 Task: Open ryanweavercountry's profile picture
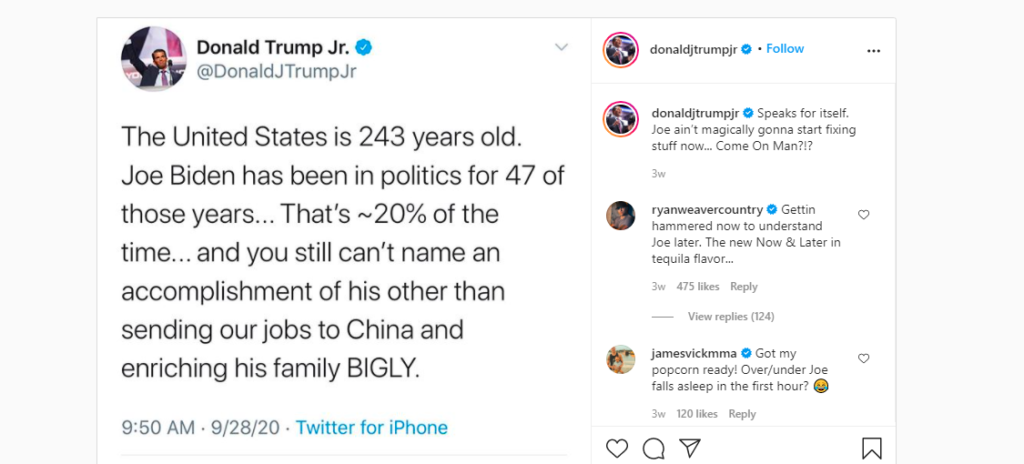620,215
